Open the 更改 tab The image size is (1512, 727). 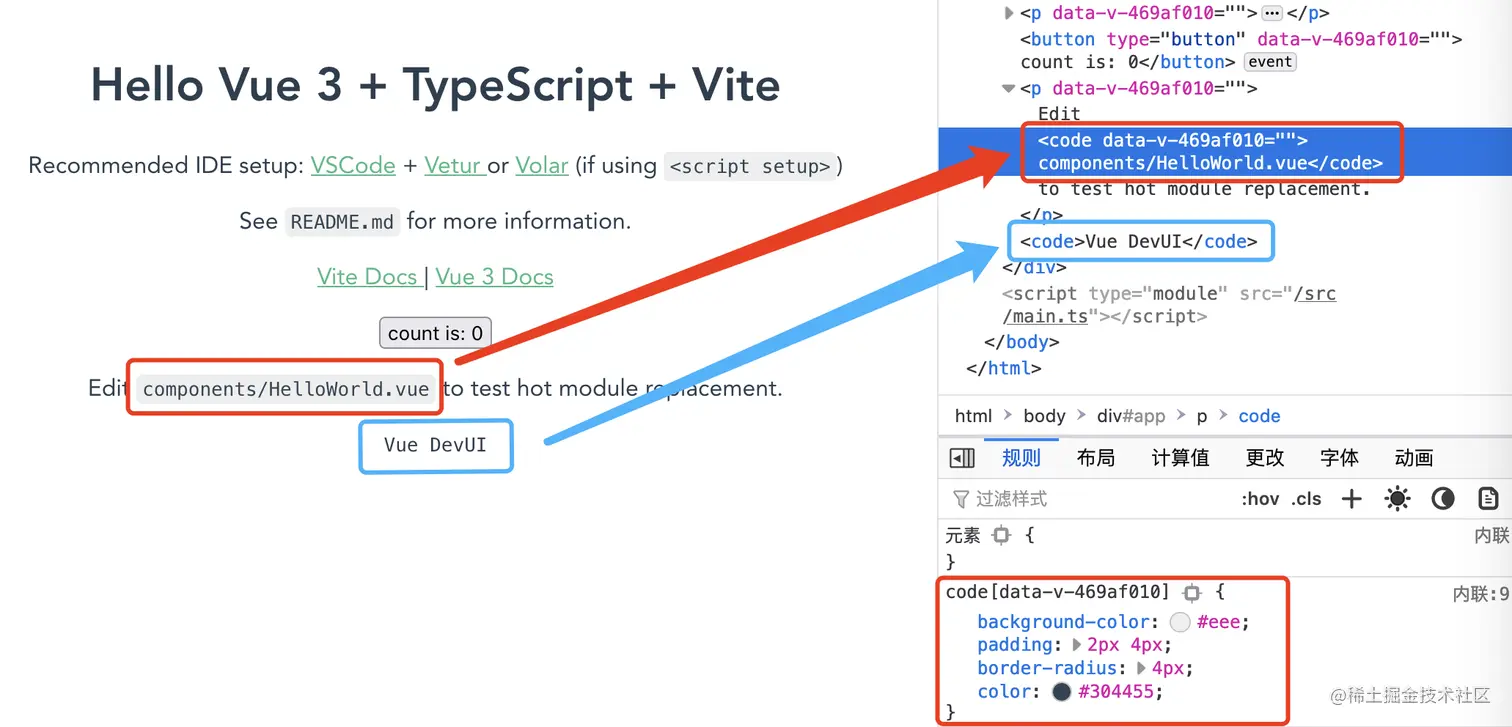point(1265,458)
